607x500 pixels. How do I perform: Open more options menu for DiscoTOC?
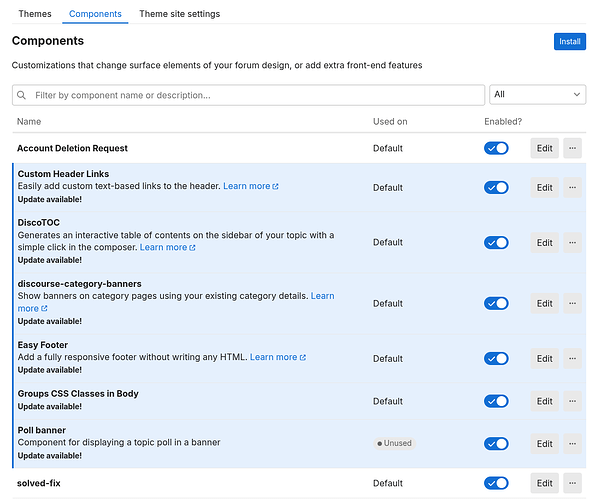(572, 243)
